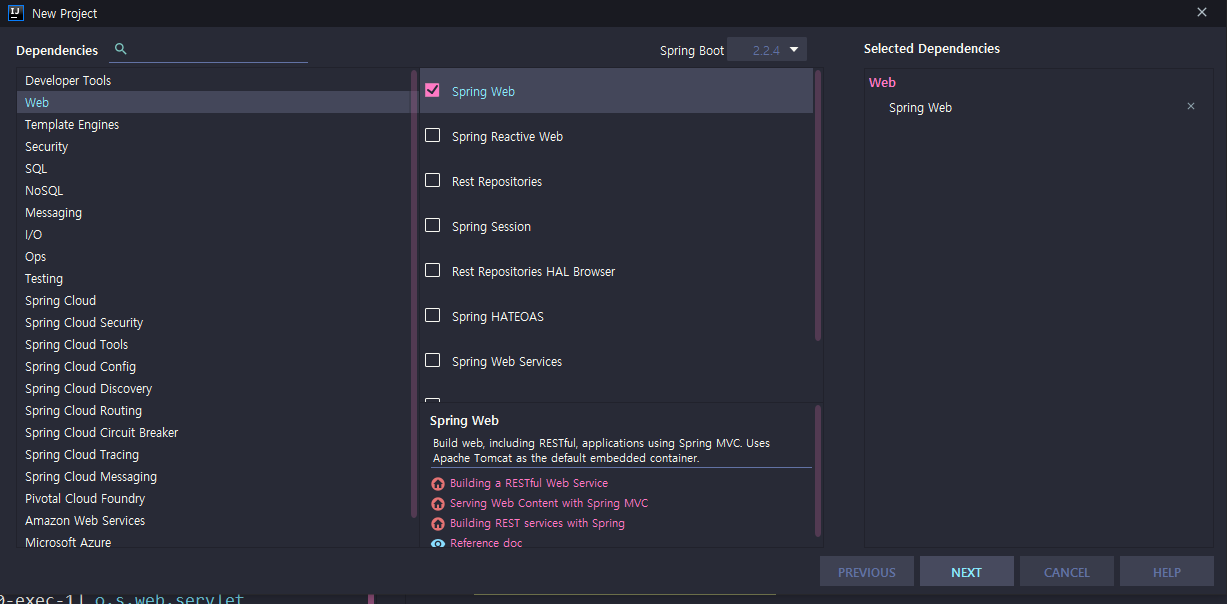The height and width of the screenshot is (604, 1227).
Task: Open the Spring Boot version dropdown
Action: pos(767,50)
